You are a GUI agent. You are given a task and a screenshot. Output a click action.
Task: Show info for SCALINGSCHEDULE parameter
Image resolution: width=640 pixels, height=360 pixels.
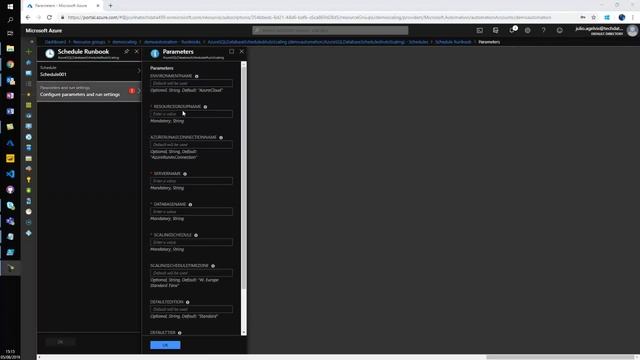pos(196,235)
